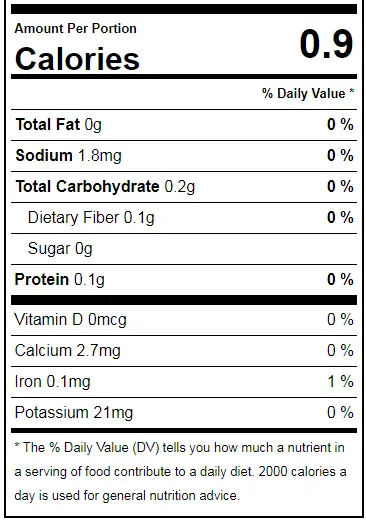This screenshot has width=366, height=520.
Task: Select the Total Fat 0g row
Action: click(x=184, y=125)
